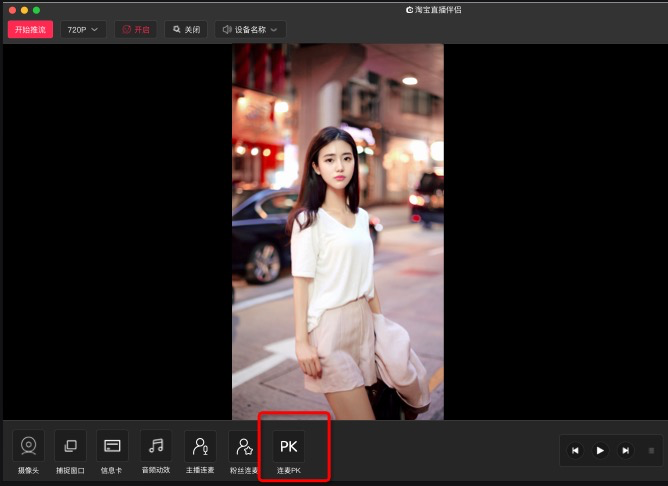The image size is (668, 486).
Task: Open 音频动效 audio effects
Action: (155, 446)
